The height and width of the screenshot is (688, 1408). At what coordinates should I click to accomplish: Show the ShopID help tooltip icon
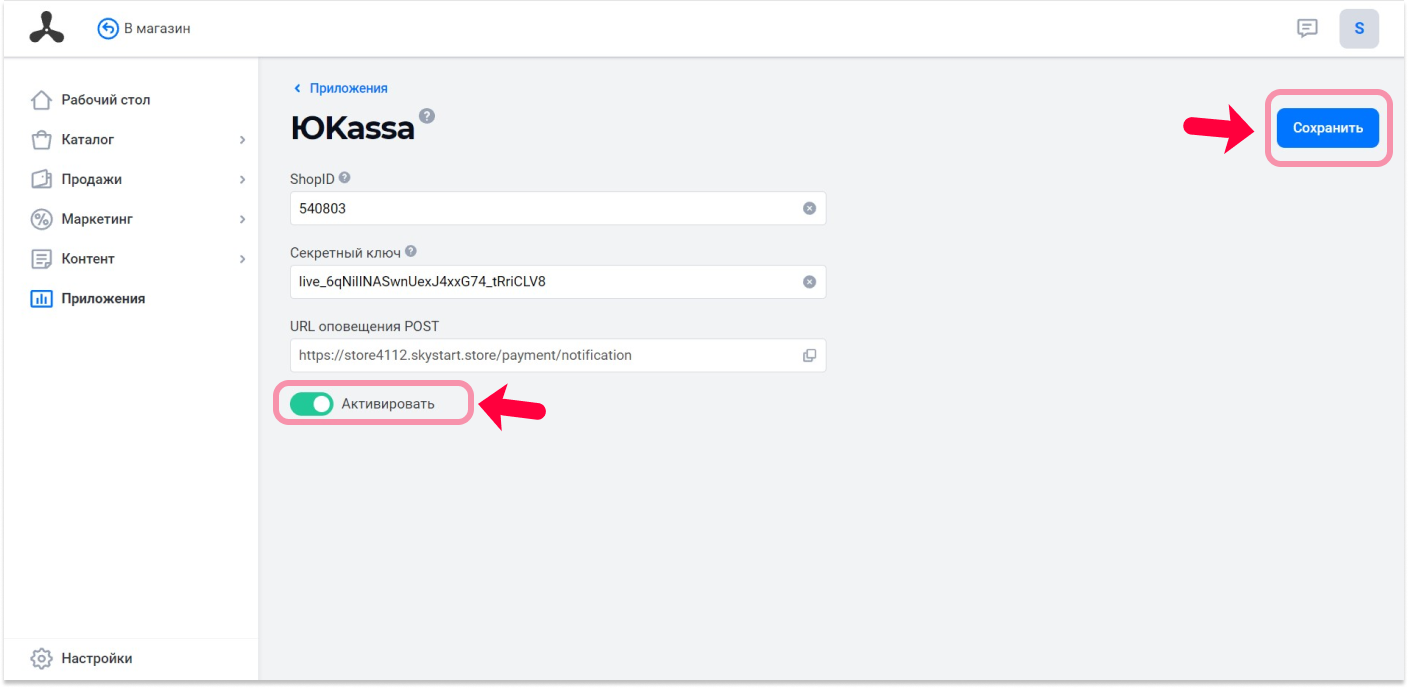pos(345,178)
